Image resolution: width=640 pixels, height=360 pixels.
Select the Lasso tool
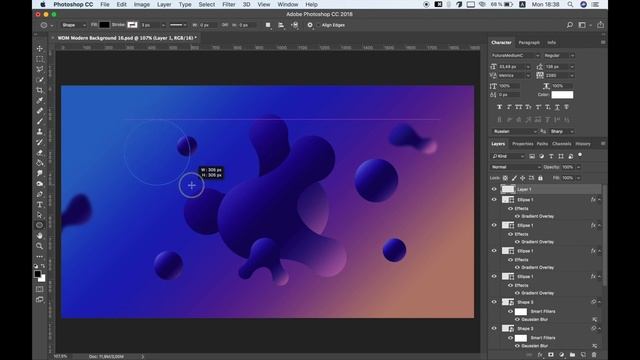[x=40, y=69]
